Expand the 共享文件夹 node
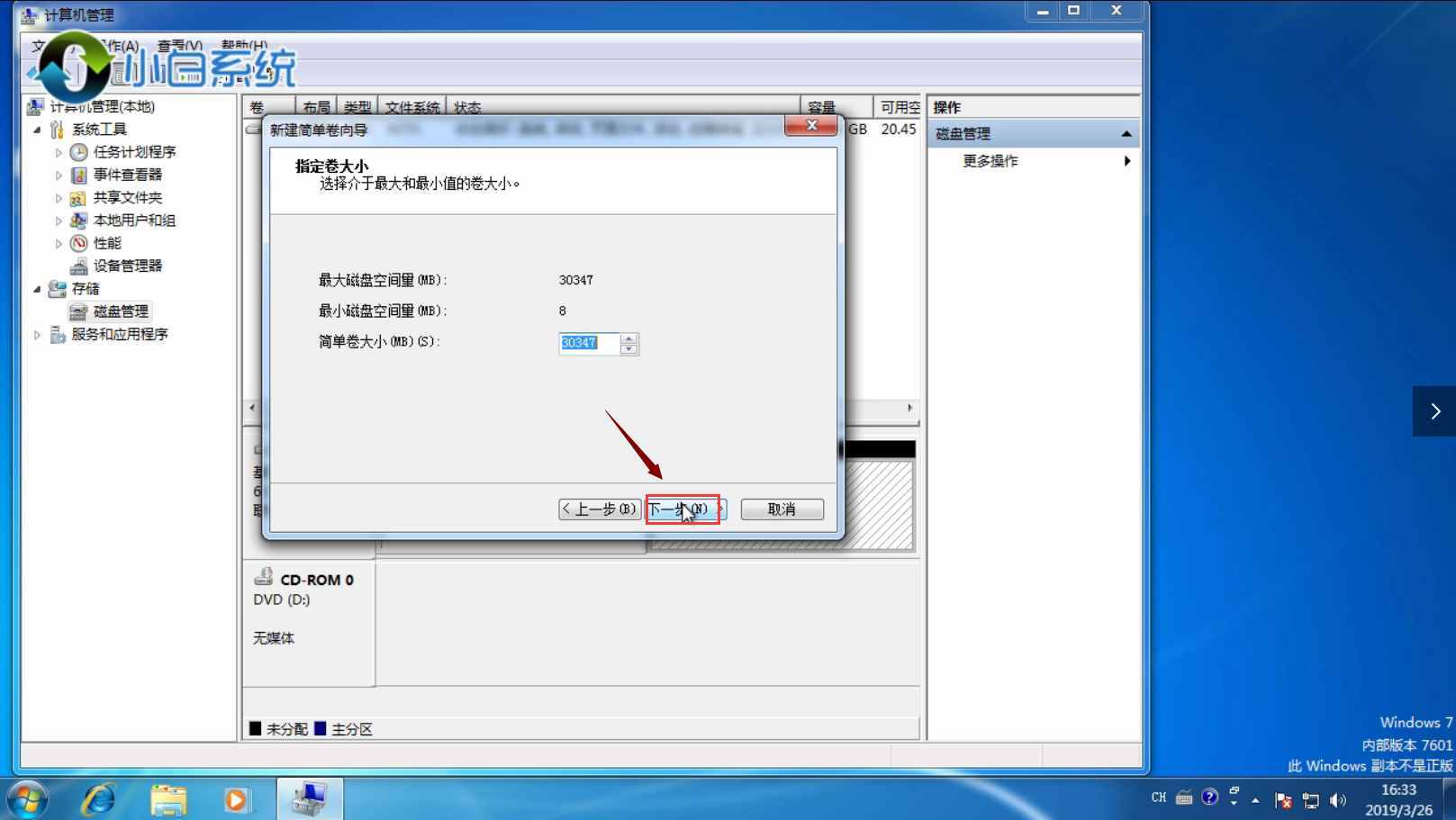Screen dimensions: 1456x820 tap(59, 198)
